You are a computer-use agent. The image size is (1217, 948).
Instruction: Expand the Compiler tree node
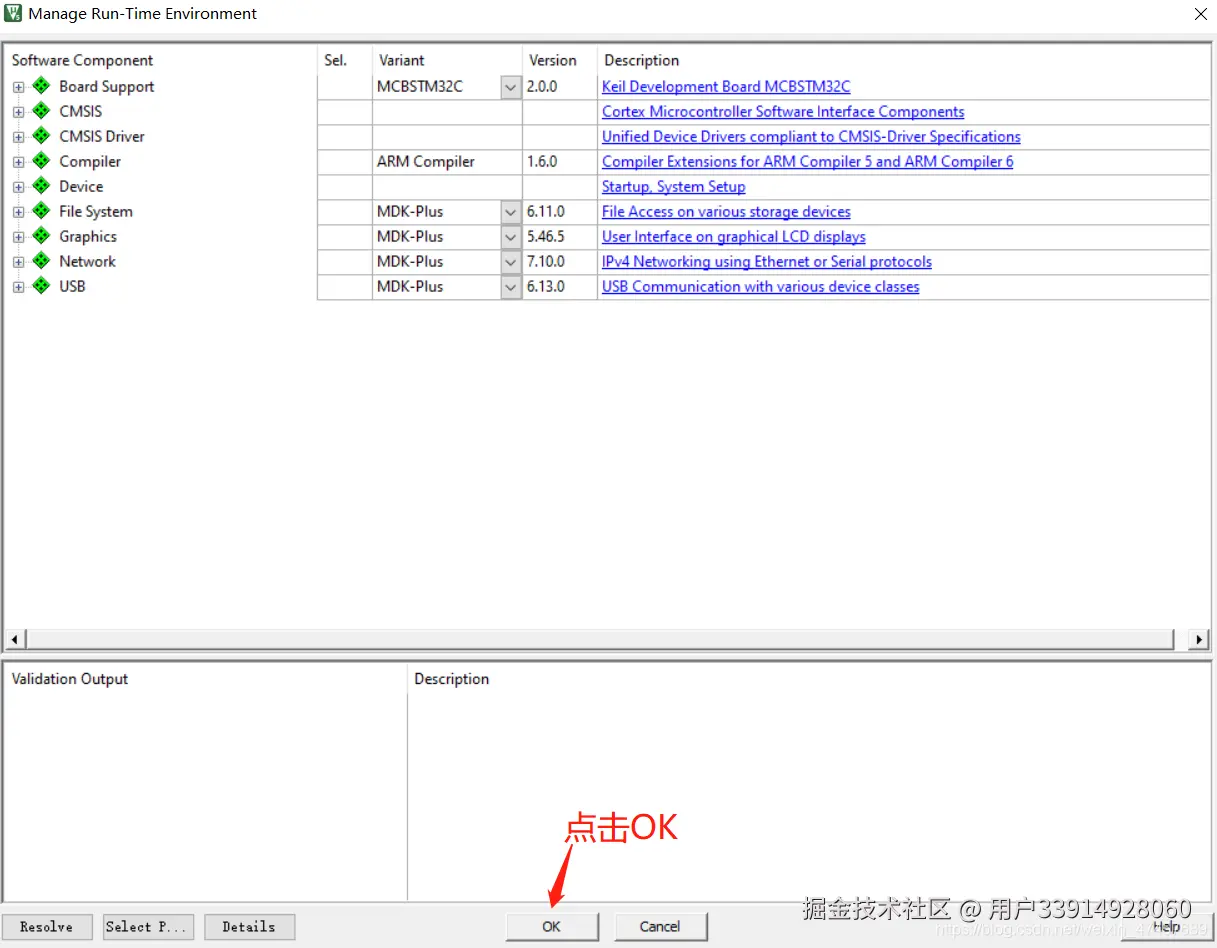[x=18, y=162]
